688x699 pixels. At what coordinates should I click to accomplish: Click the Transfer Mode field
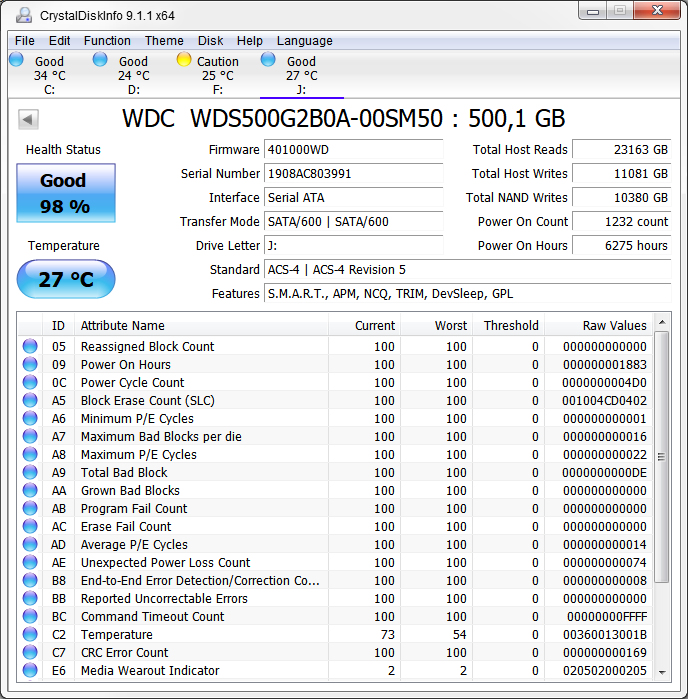[354, 222]
